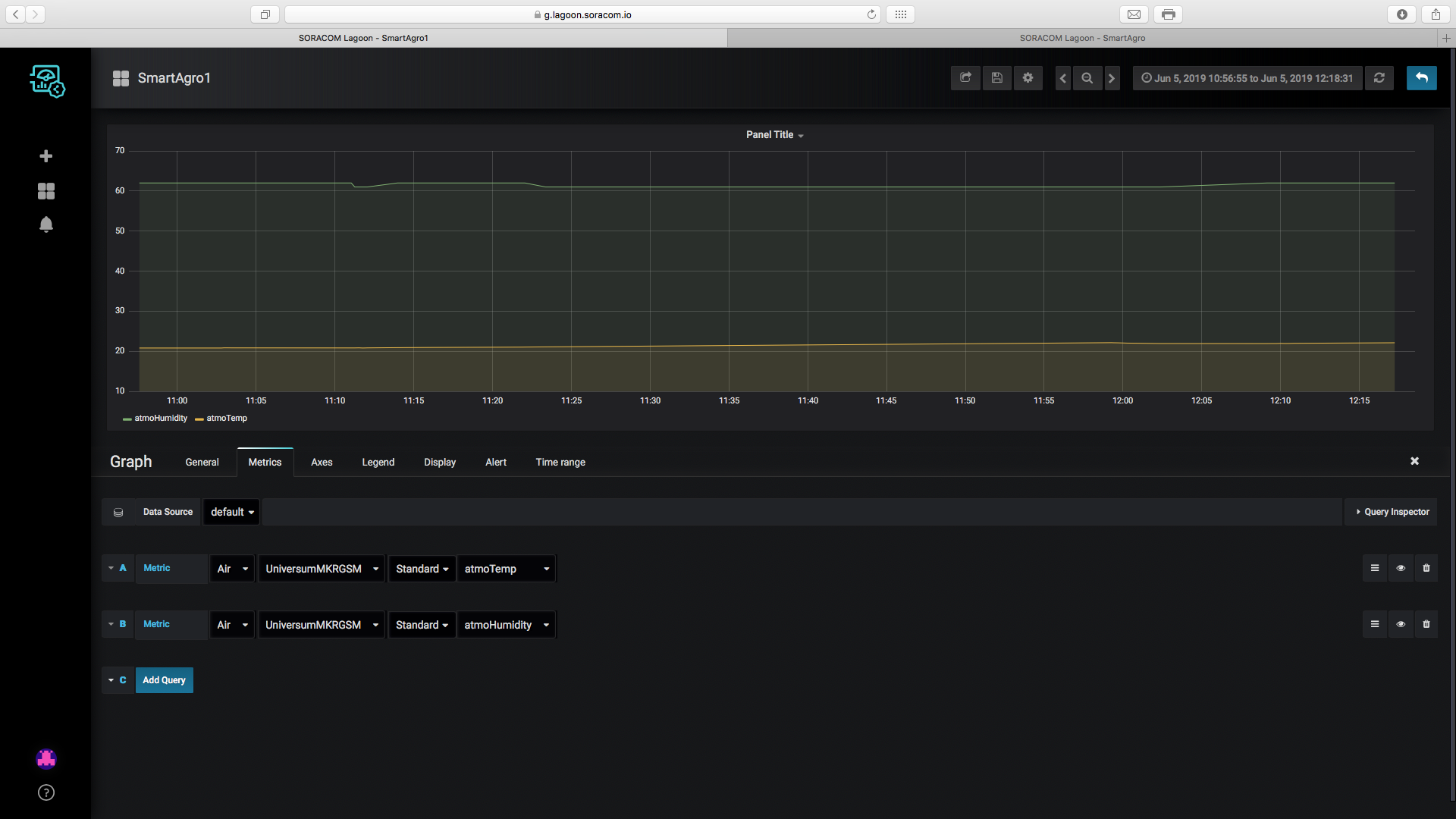The image size is (1456, 819).
Task: Toggle atmoHumidity series in legend
Action: [x=161, y=419]
